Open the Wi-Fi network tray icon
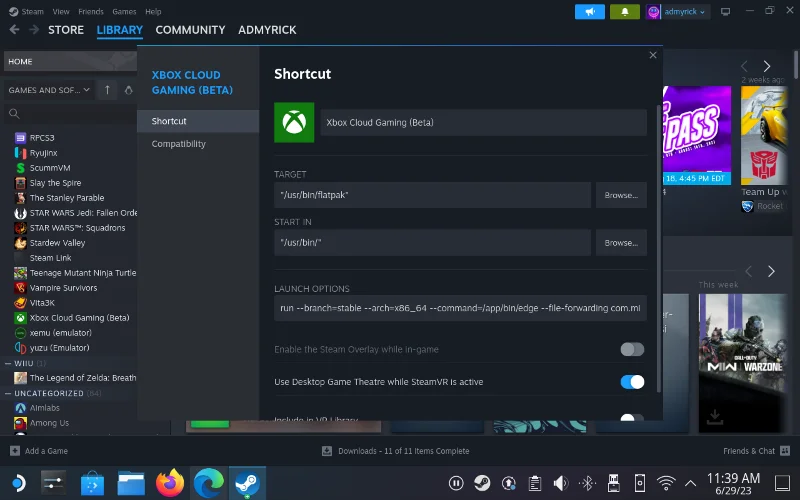Screen dimensions: 800x500 [666, 483]
